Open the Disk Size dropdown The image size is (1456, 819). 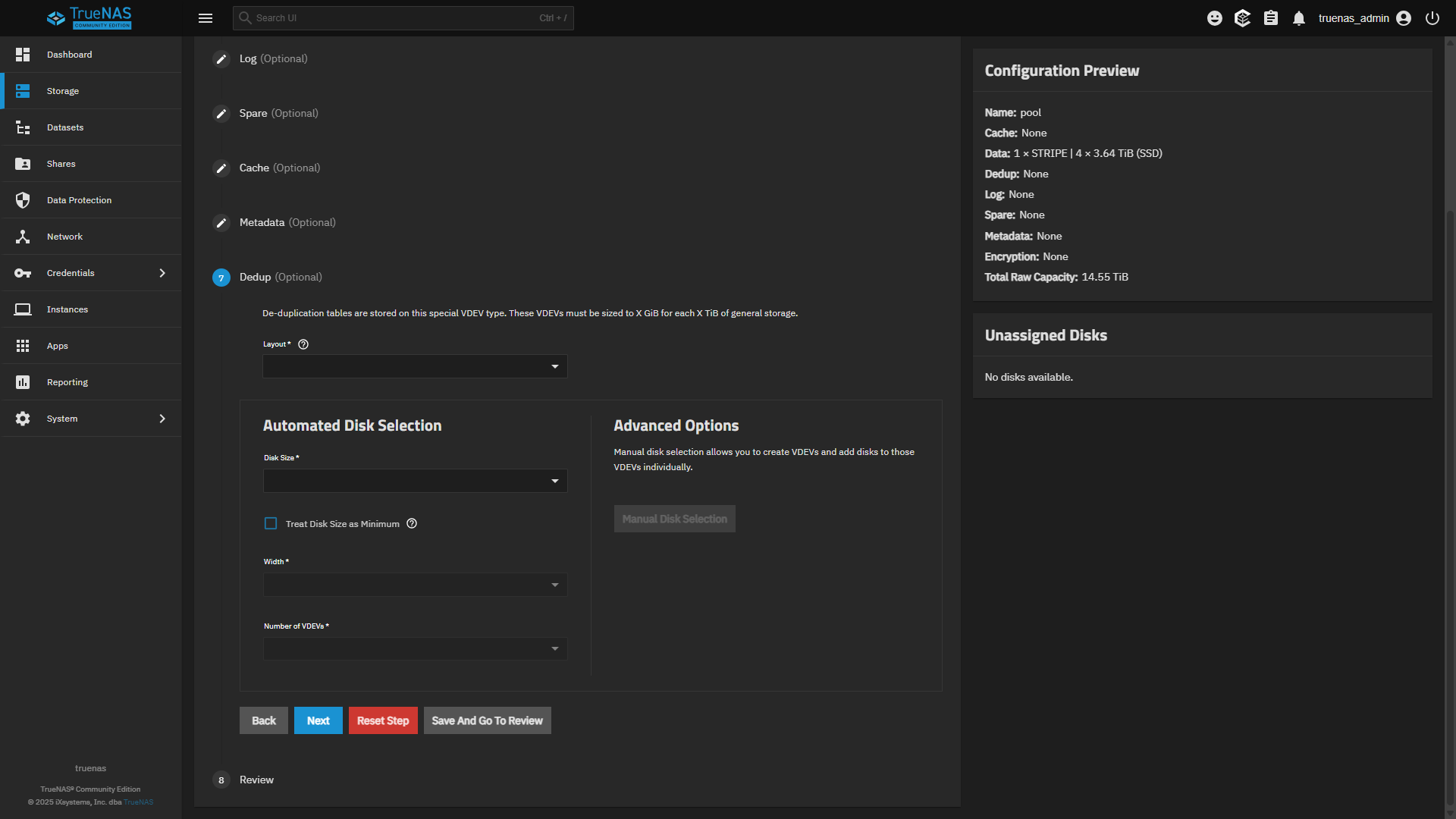[x=415, y=481]
